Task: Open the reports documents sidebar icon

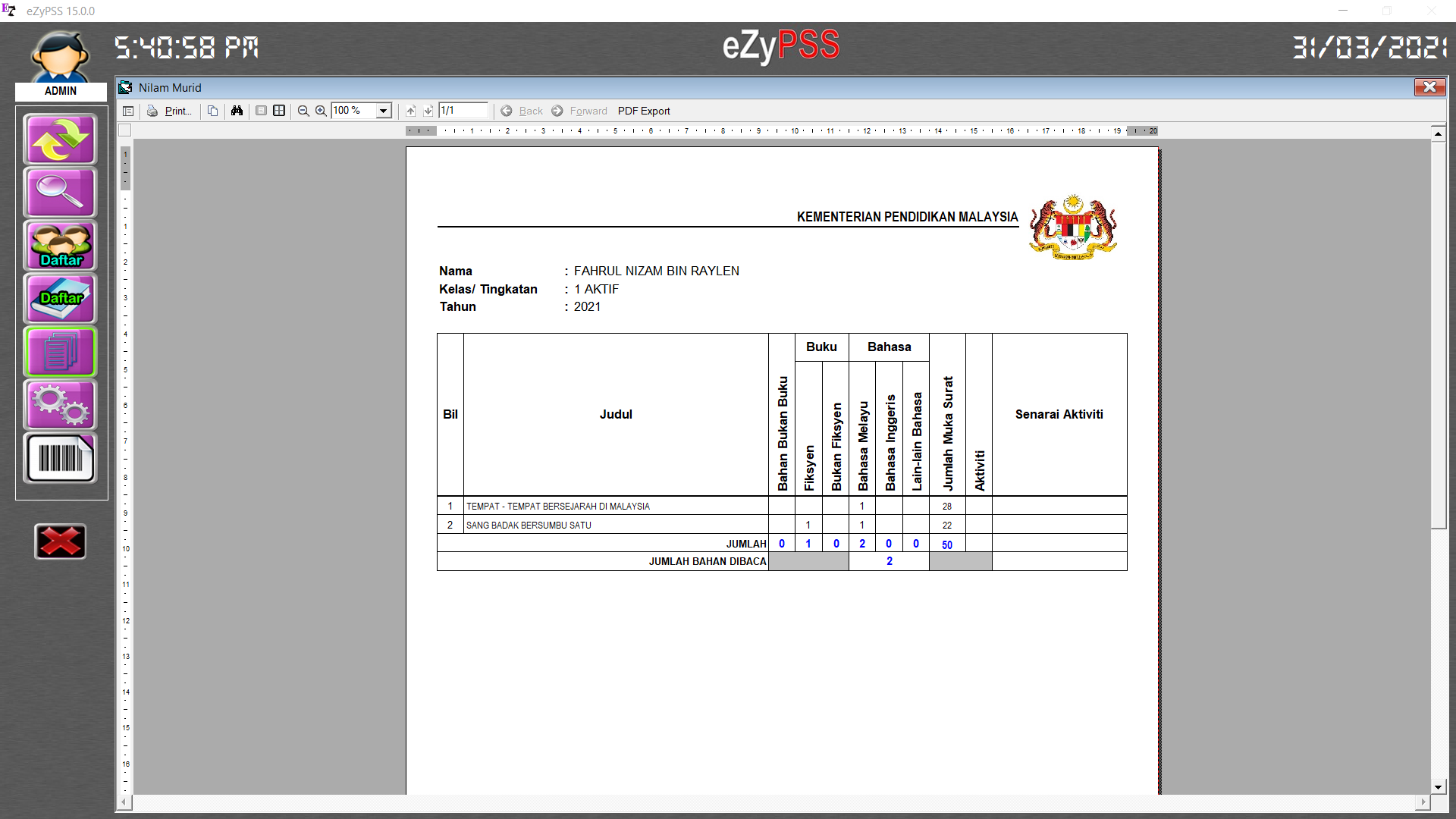Action: pos(60,352)
